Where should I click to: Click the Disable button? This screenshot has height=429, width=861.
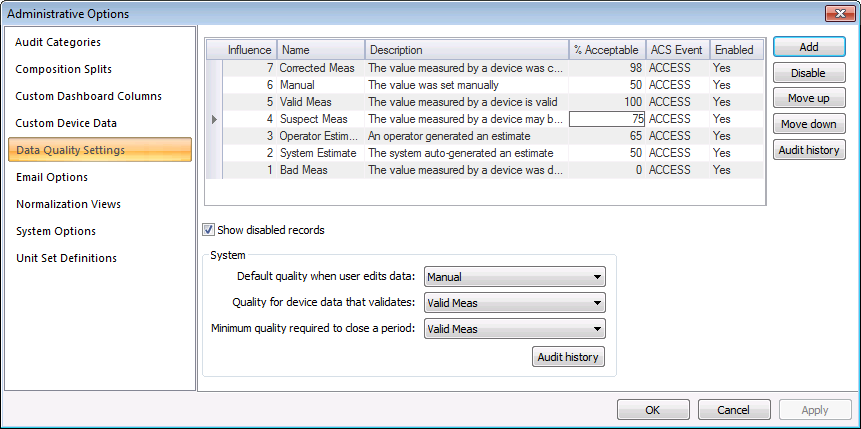[809, 73]
